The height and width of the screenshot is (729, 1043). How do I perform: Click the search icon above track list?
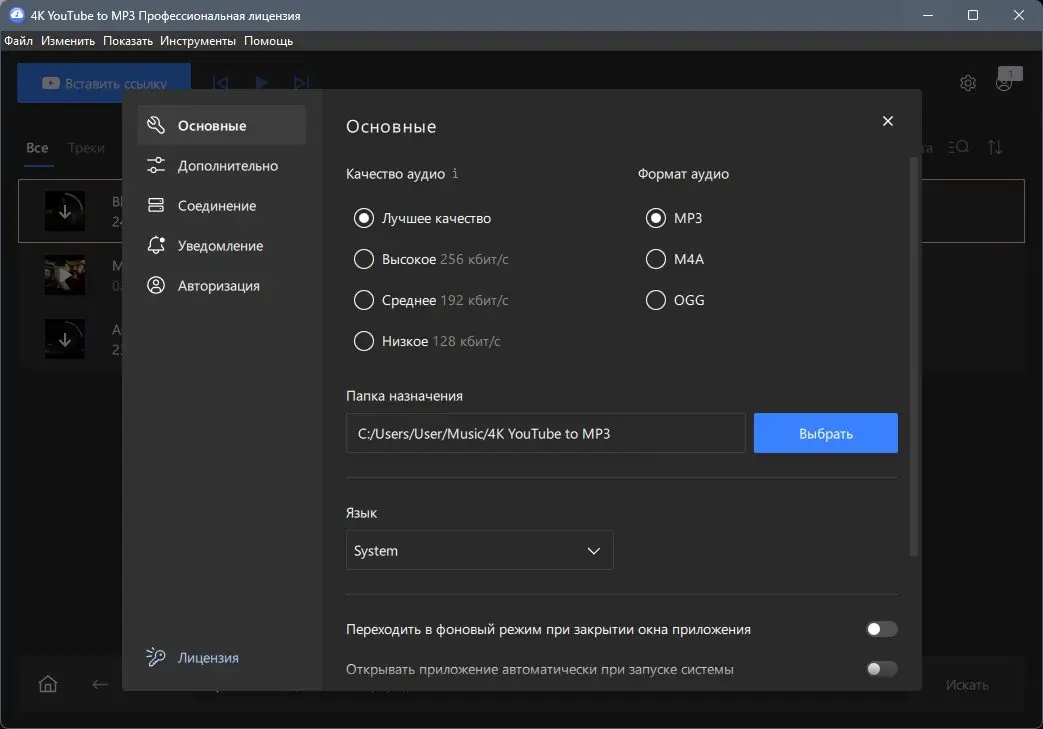click(x=958, y=147)
